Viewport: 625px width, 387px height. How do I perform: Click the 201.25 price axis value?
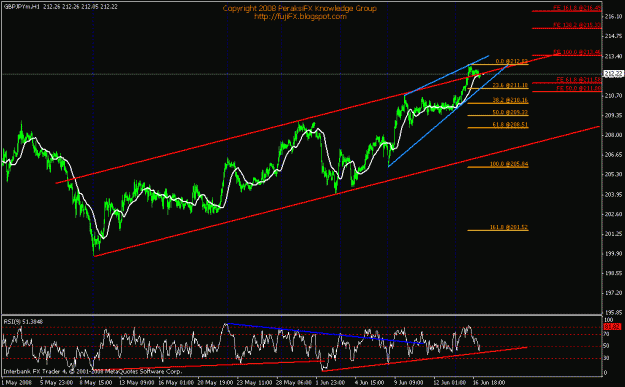(x=613, y=234)
